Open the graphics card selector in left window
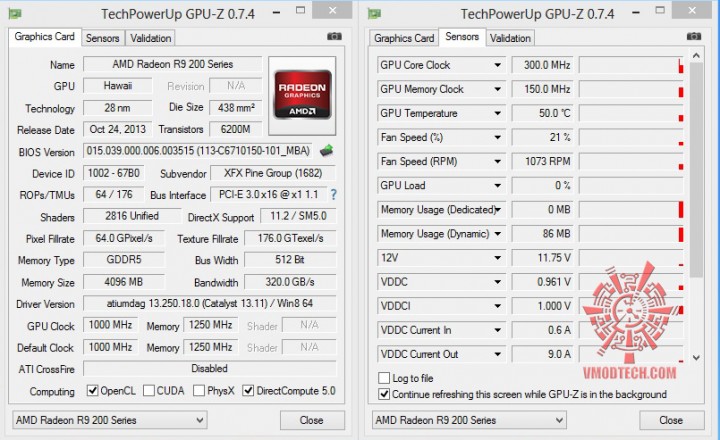720x440 pixels. click(109, 420)
